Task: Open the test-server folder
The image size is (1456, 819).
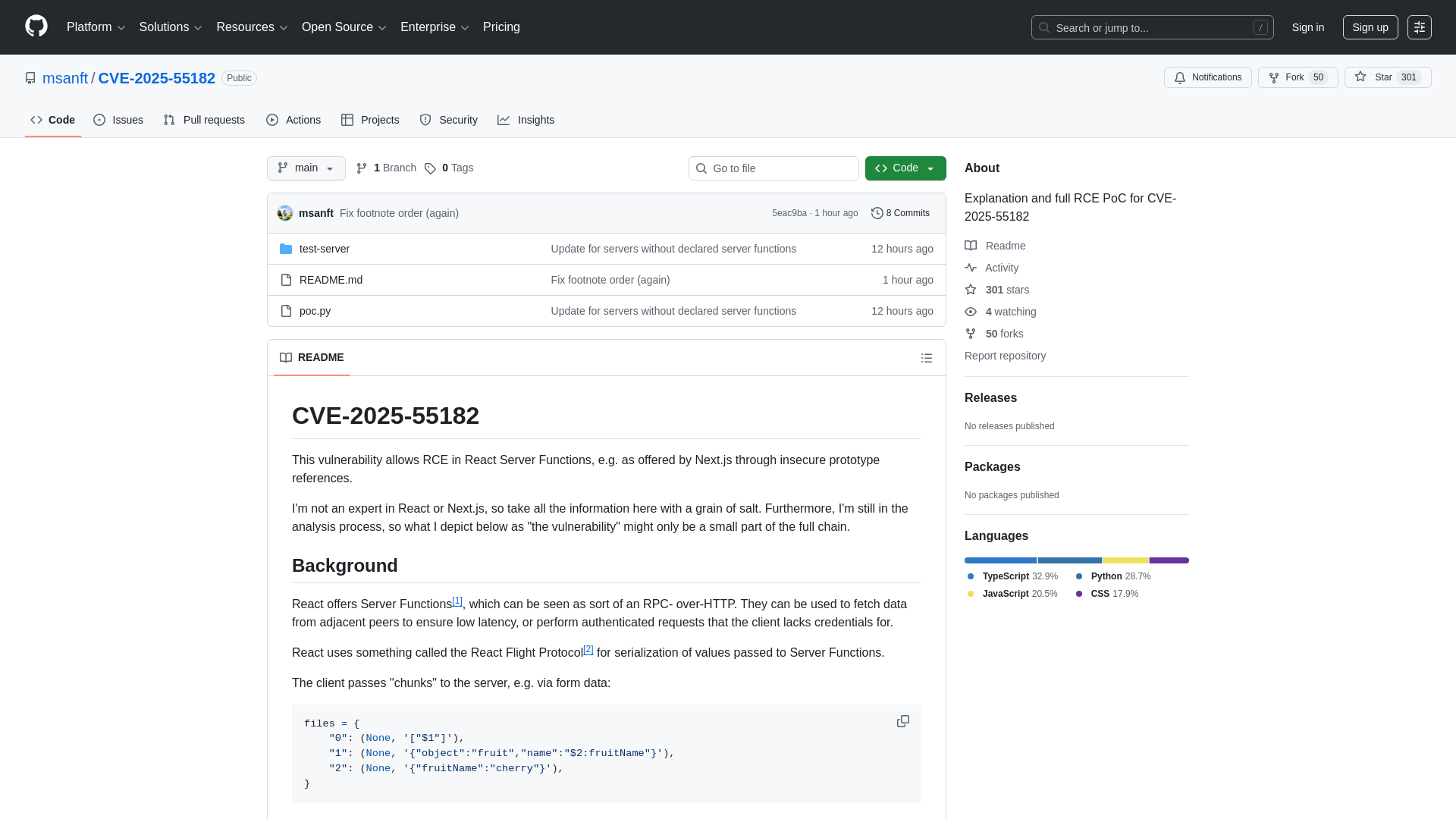Action: click(325, 248)
